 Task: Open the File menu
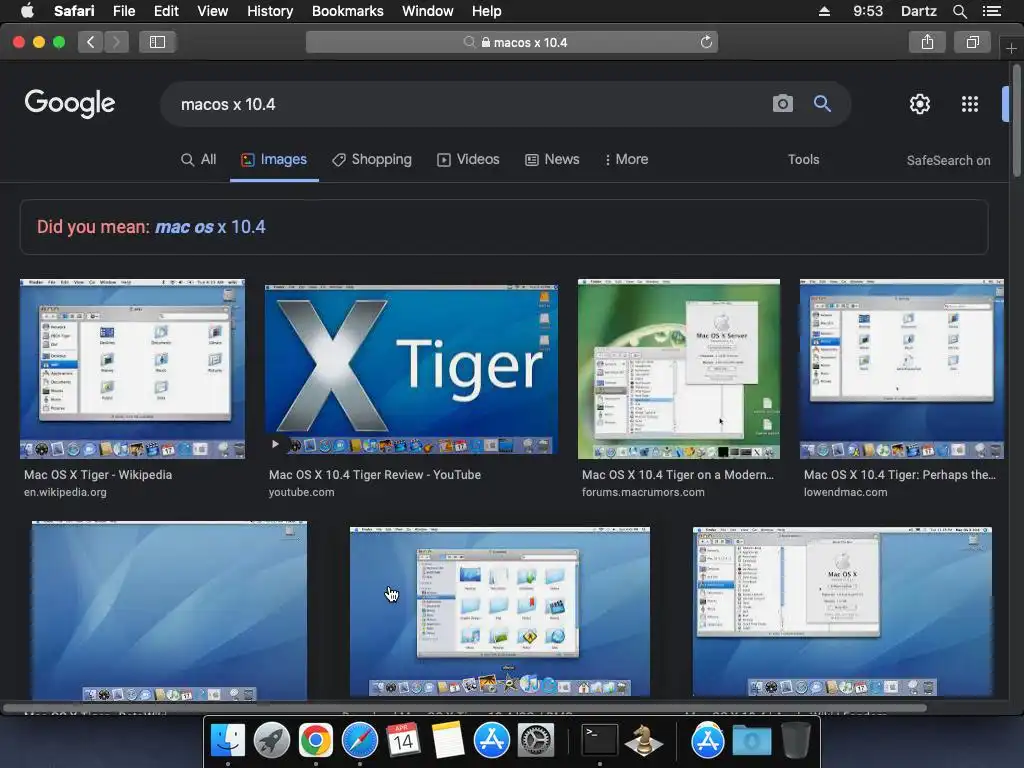point(123,11)
